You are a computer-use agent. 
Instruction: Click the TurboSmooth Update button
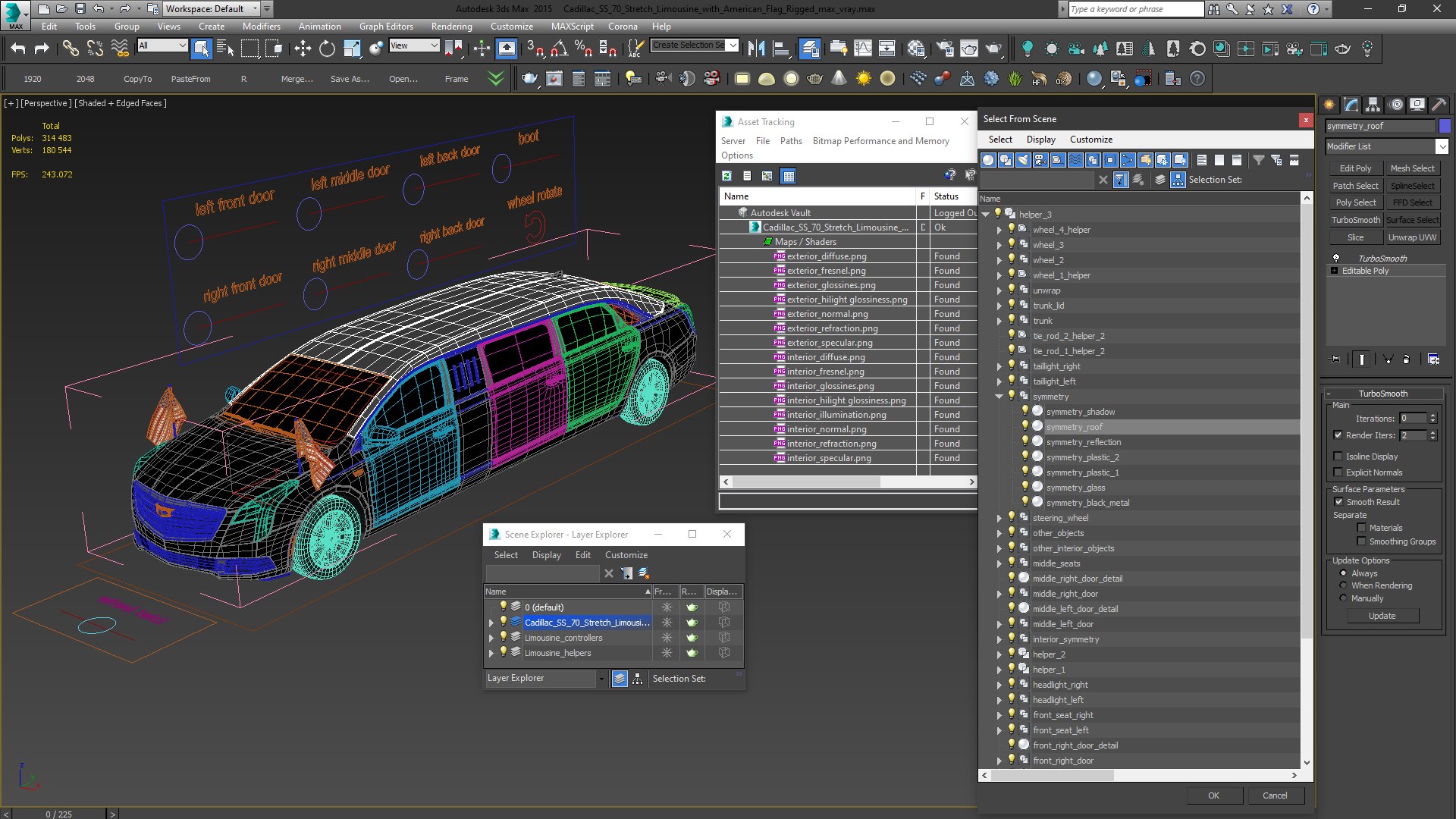[x=1382, y=616]
